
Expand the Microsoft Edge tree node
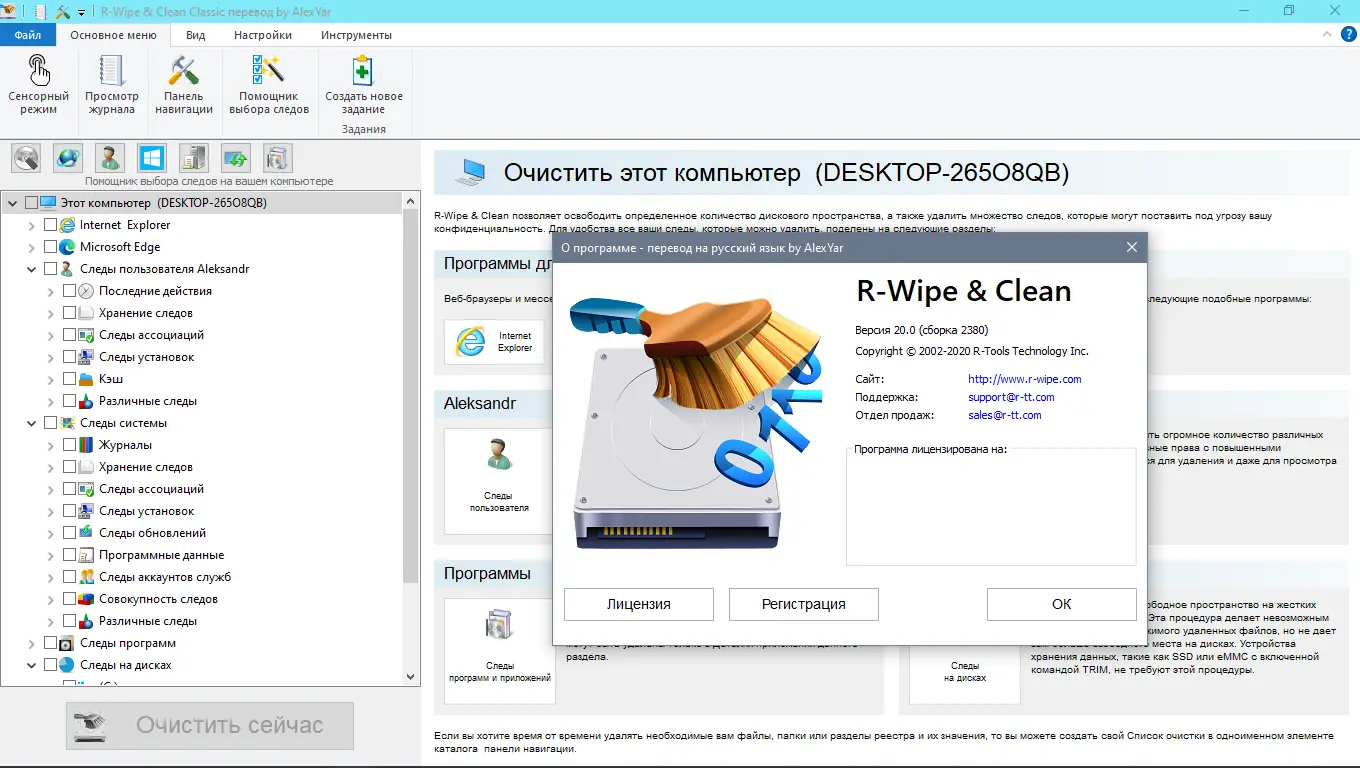point(32,247)
